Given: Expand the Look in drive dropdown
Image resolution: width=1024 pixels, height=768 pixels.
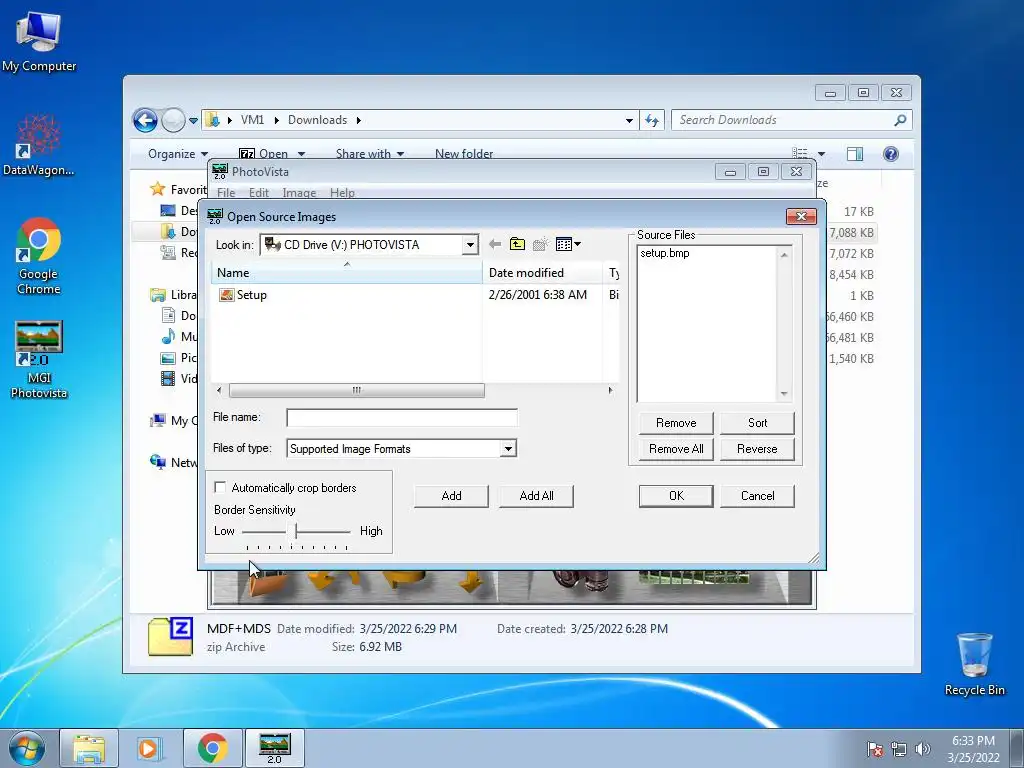Looking at the screenshot, I should click(470, 245).
